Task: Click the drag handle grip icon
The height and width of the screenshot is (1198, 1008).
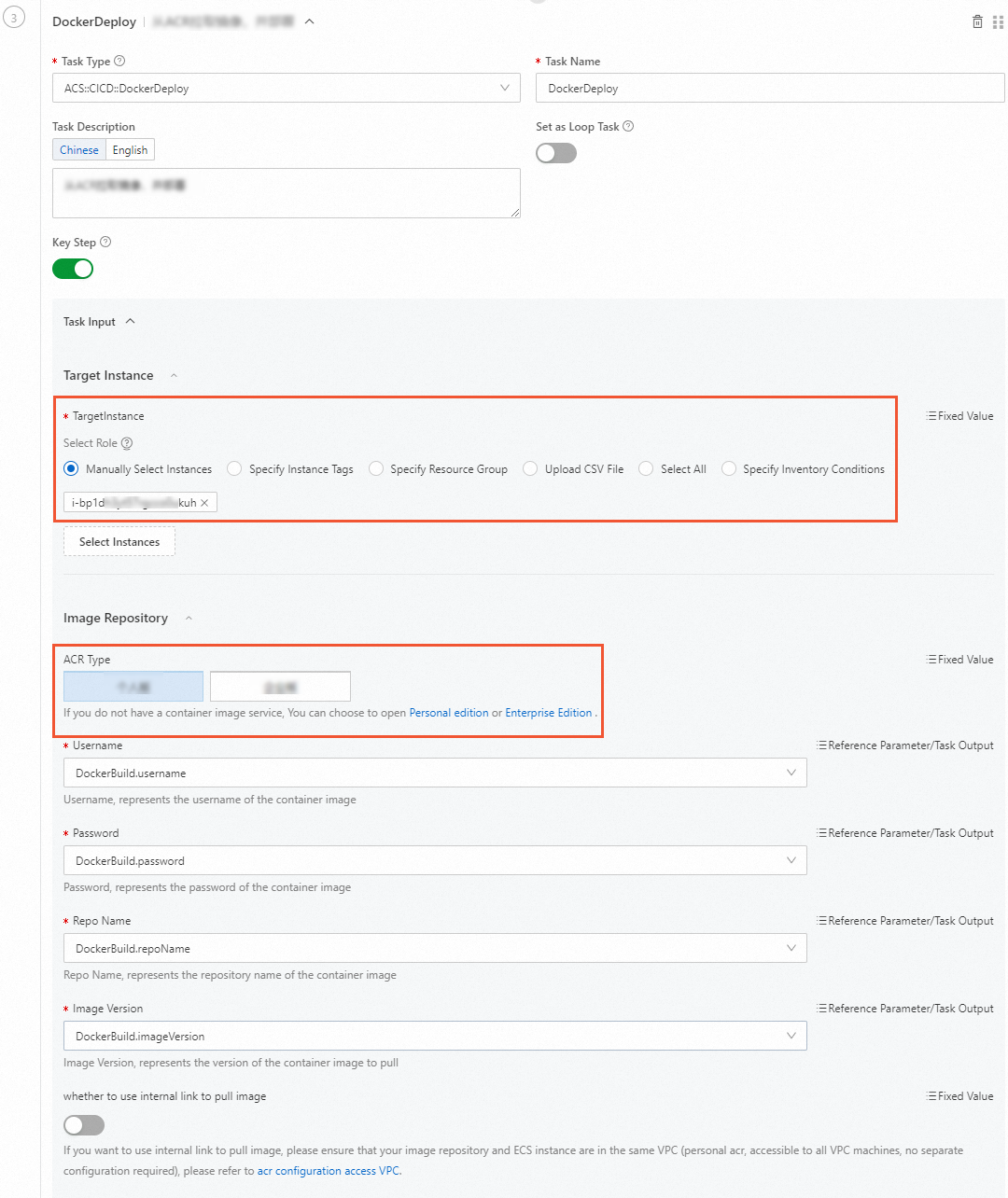Action: (998, 21)
